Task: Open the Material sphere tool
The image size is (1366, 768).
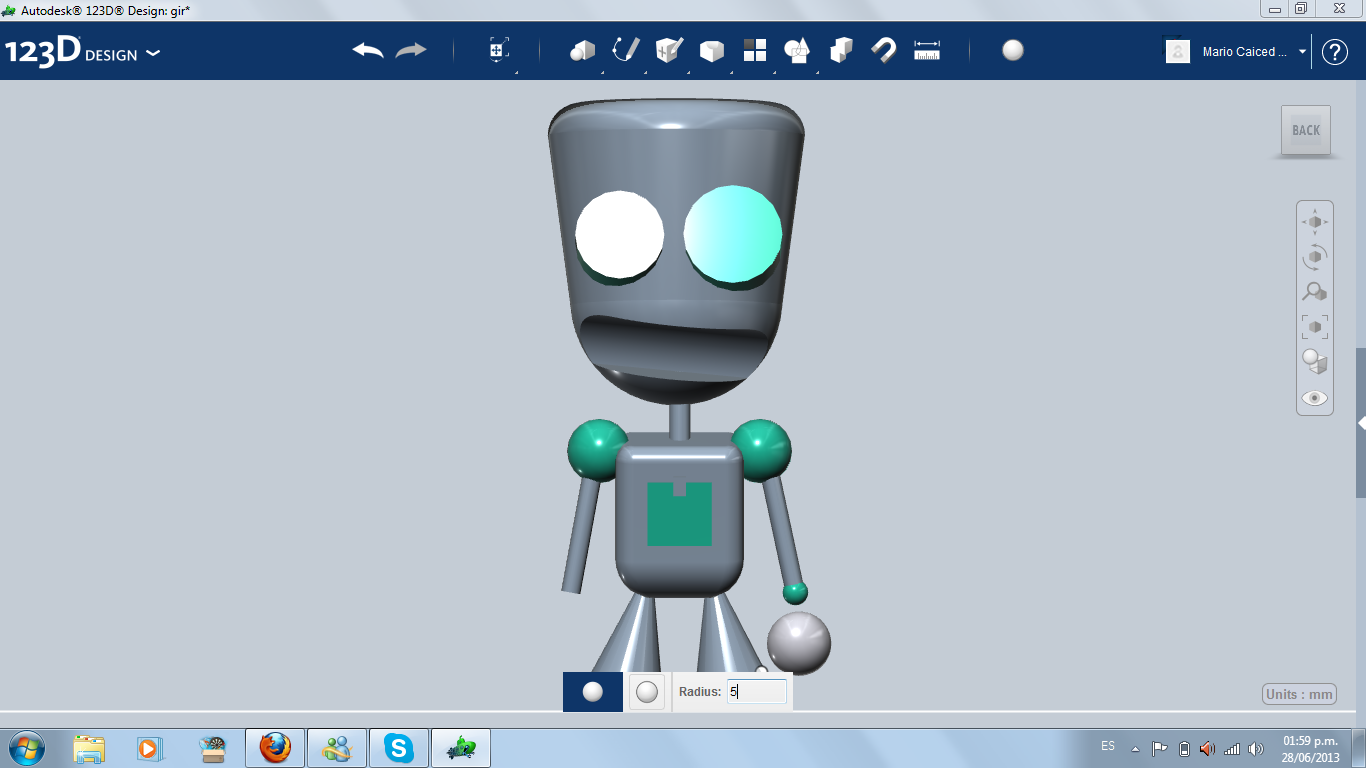Action: pos(1013,50)
